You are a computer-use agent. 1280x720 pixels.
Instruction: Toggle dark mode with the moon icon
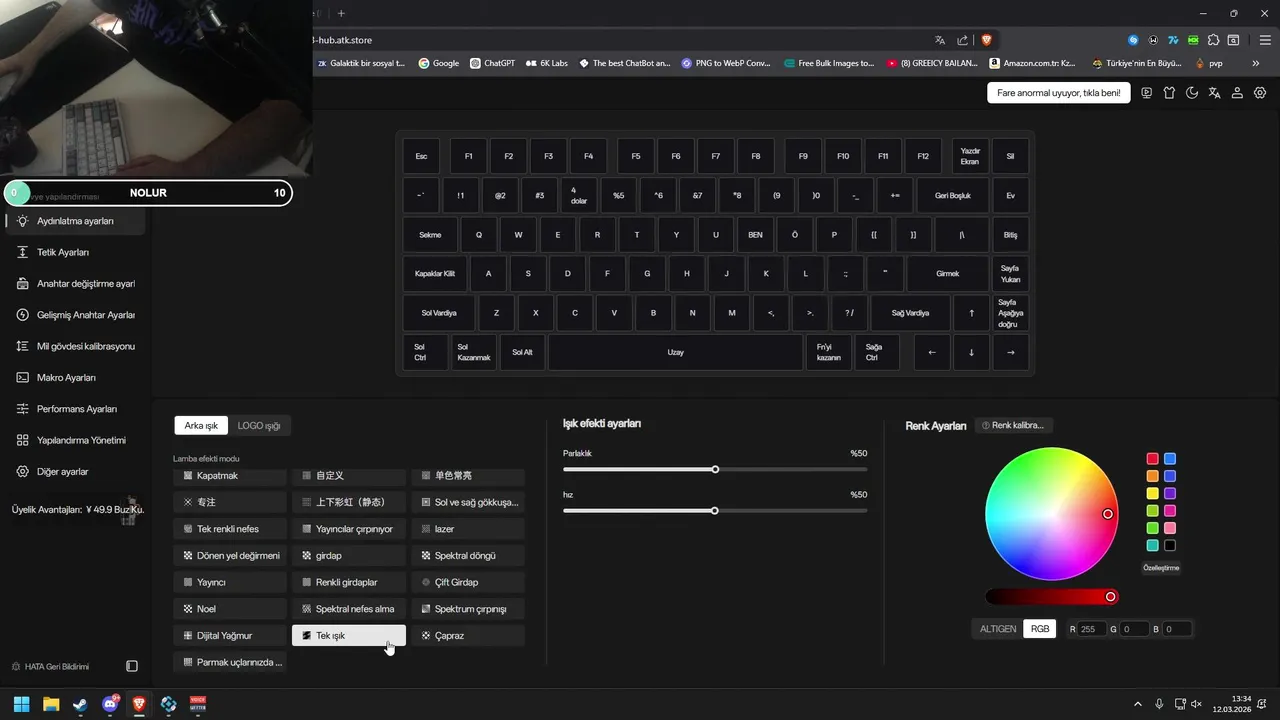click(x=1192, y=93)
